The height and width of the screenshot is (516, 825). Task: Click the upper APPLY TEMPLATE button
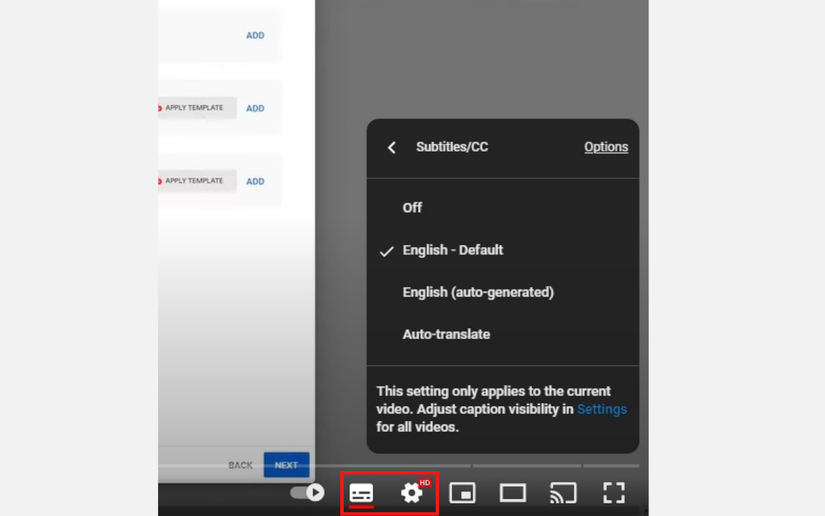pos(196,108)
